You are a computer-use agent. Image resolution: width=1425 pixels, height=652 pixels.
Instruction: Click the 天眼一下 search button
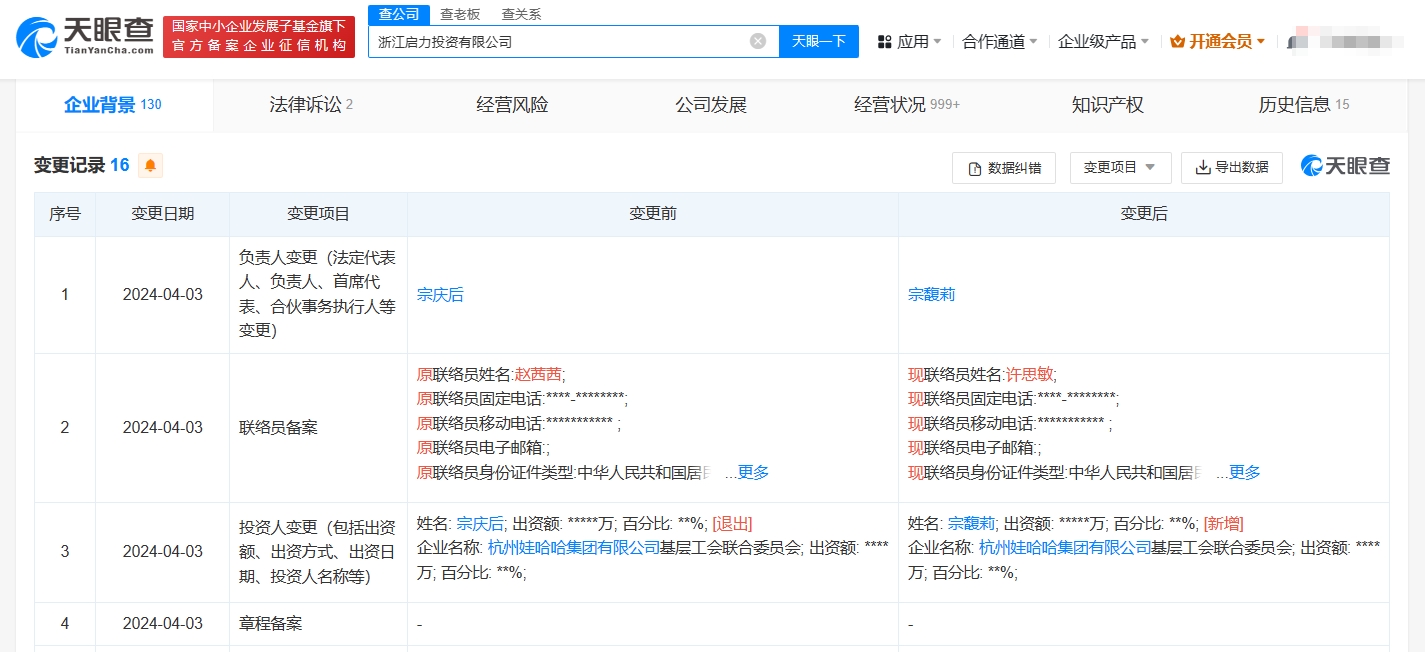pyautogui.click(x=819, y=41)
